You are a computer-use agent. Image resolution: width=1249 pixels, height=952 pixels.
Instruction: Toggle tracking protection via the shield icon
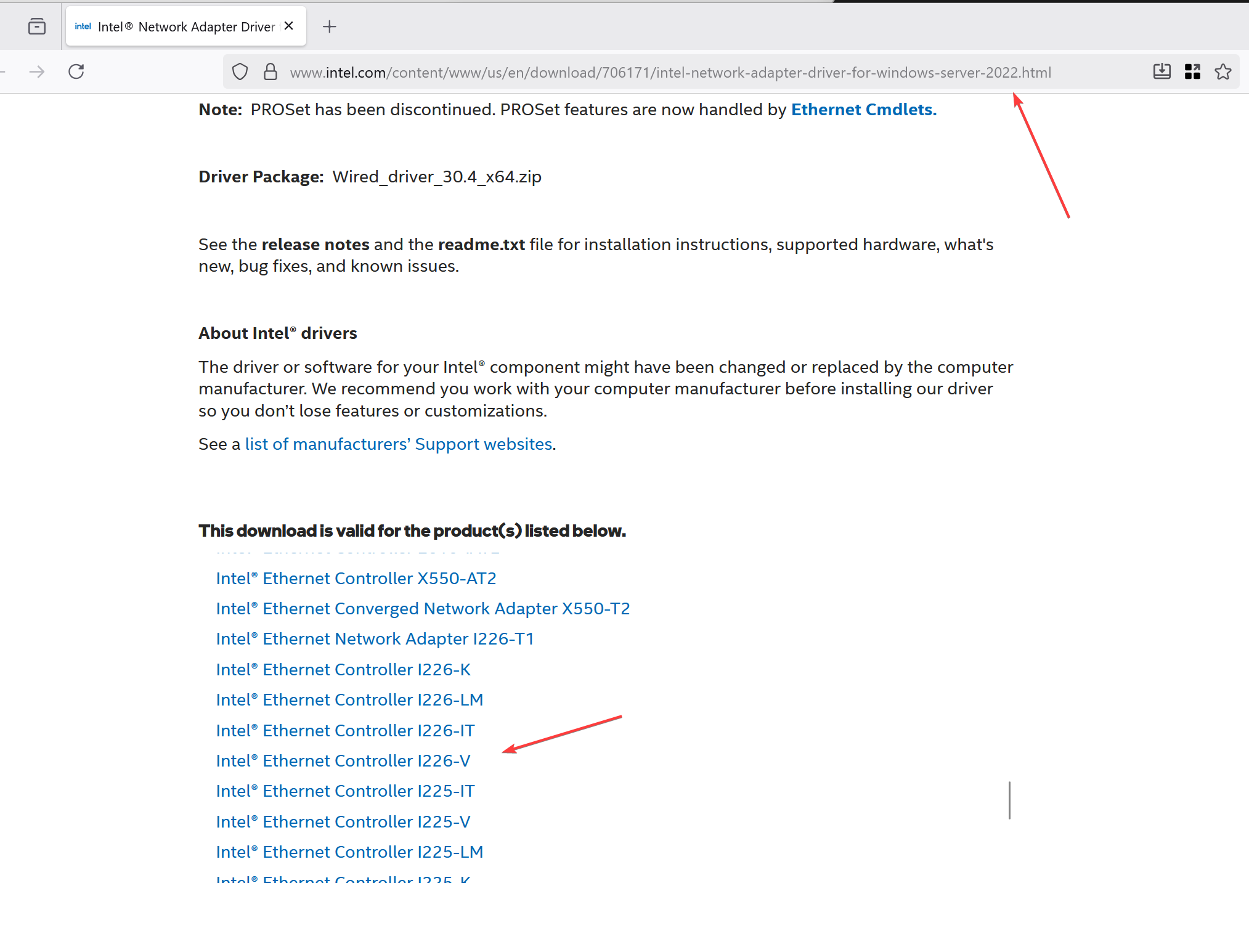coord(240,71)
